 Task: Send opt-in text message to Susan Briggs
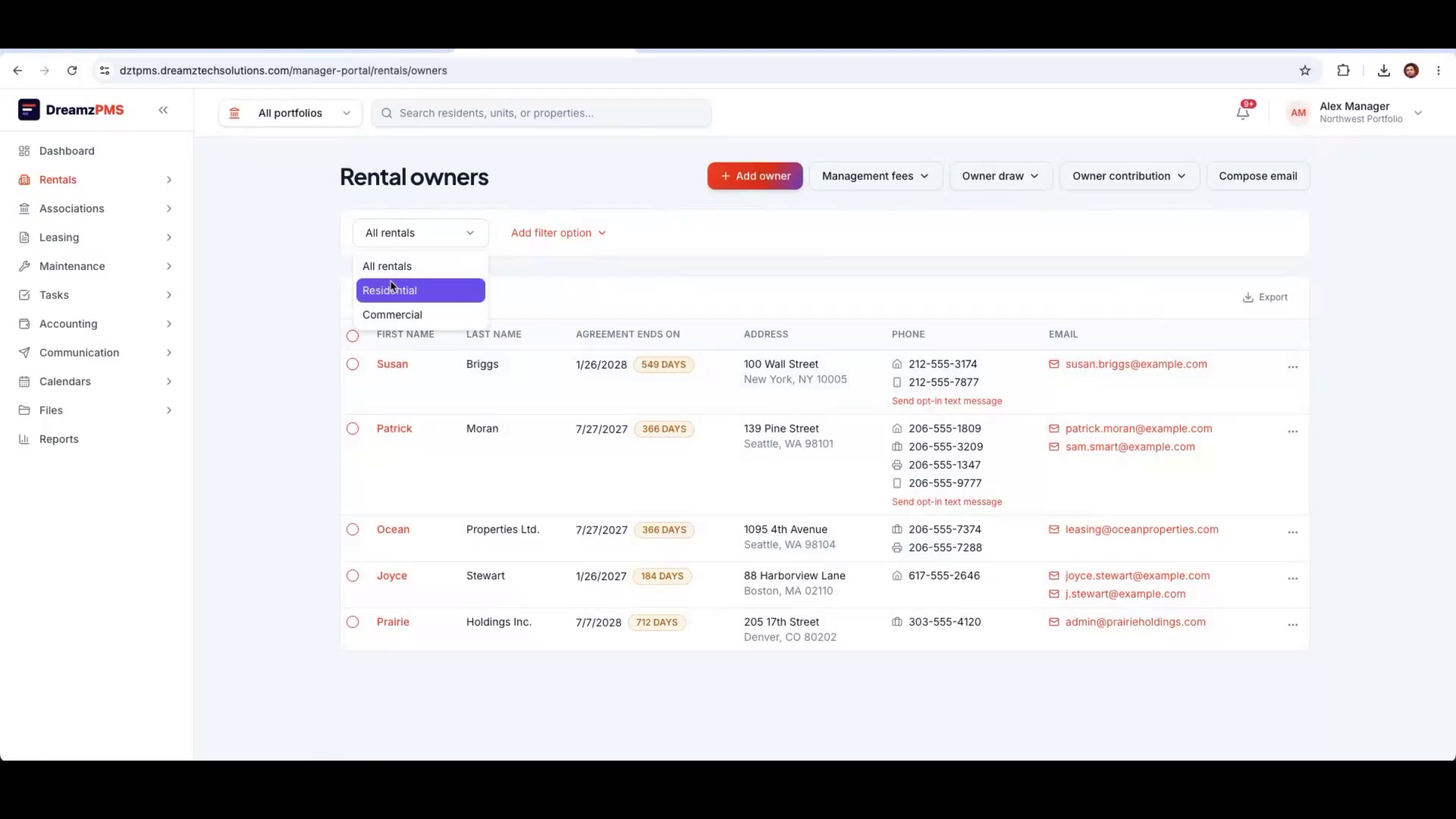coord(946,401)
